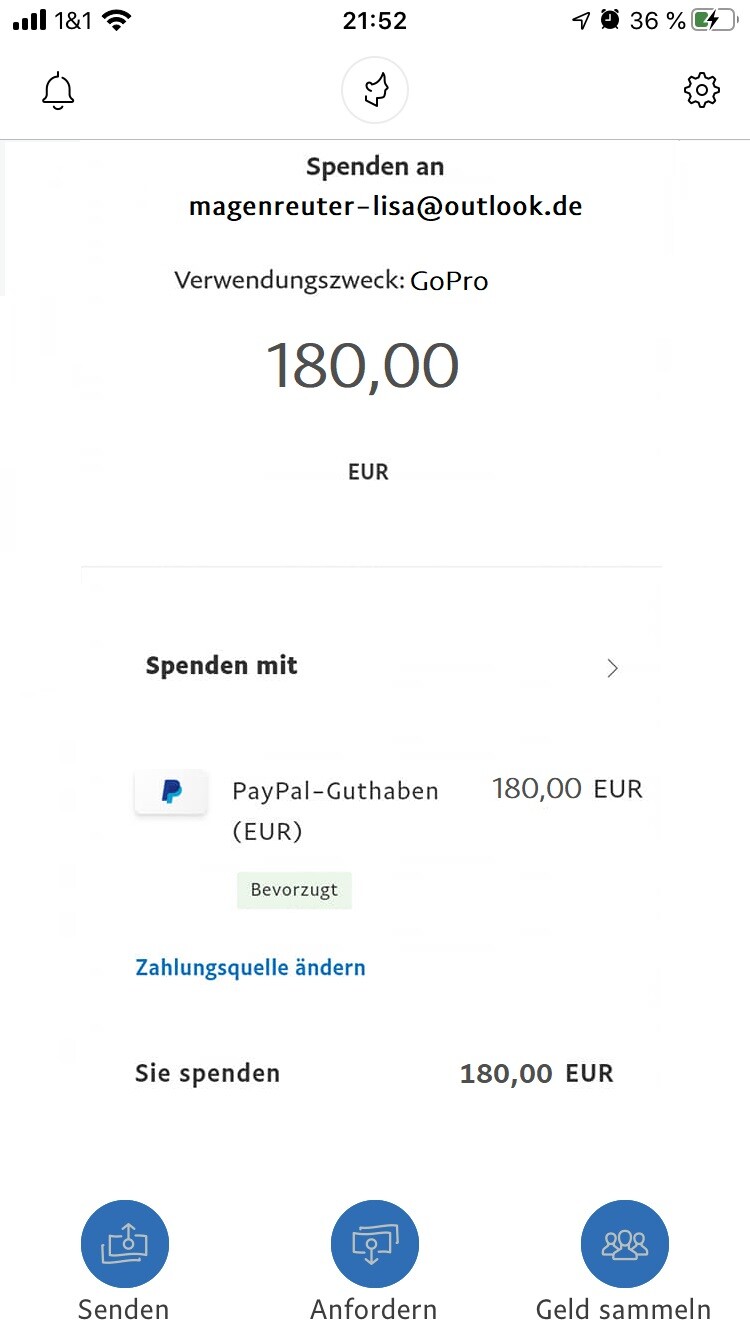Tap the battery status icon
The height and width of the screenshot is (1334, 750).
(714, 20)
